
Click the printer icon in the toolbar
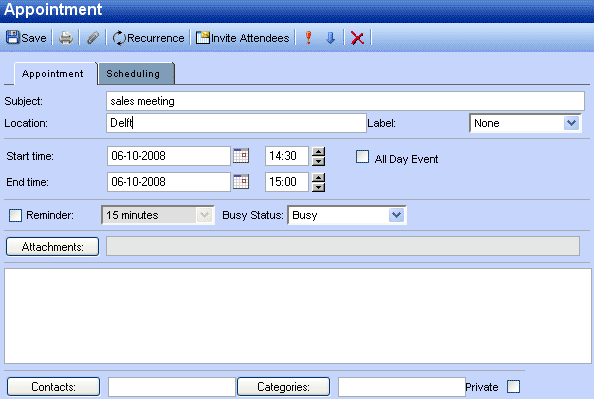point(66,38)
